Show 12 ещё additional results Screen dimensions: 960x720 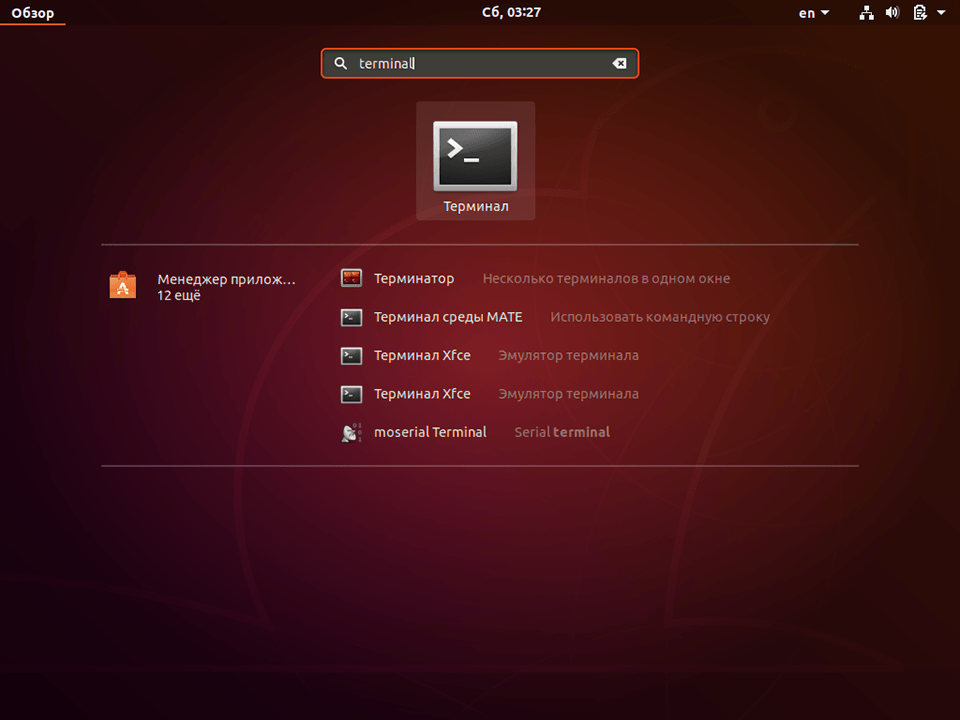(x=177, y=295)
